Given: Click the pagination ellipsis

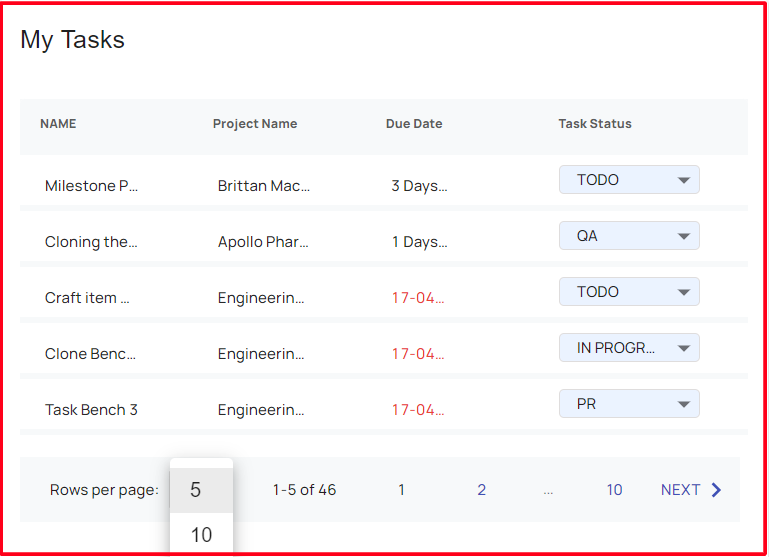Looking at the screenshot, I should click(x=548, y=491).
